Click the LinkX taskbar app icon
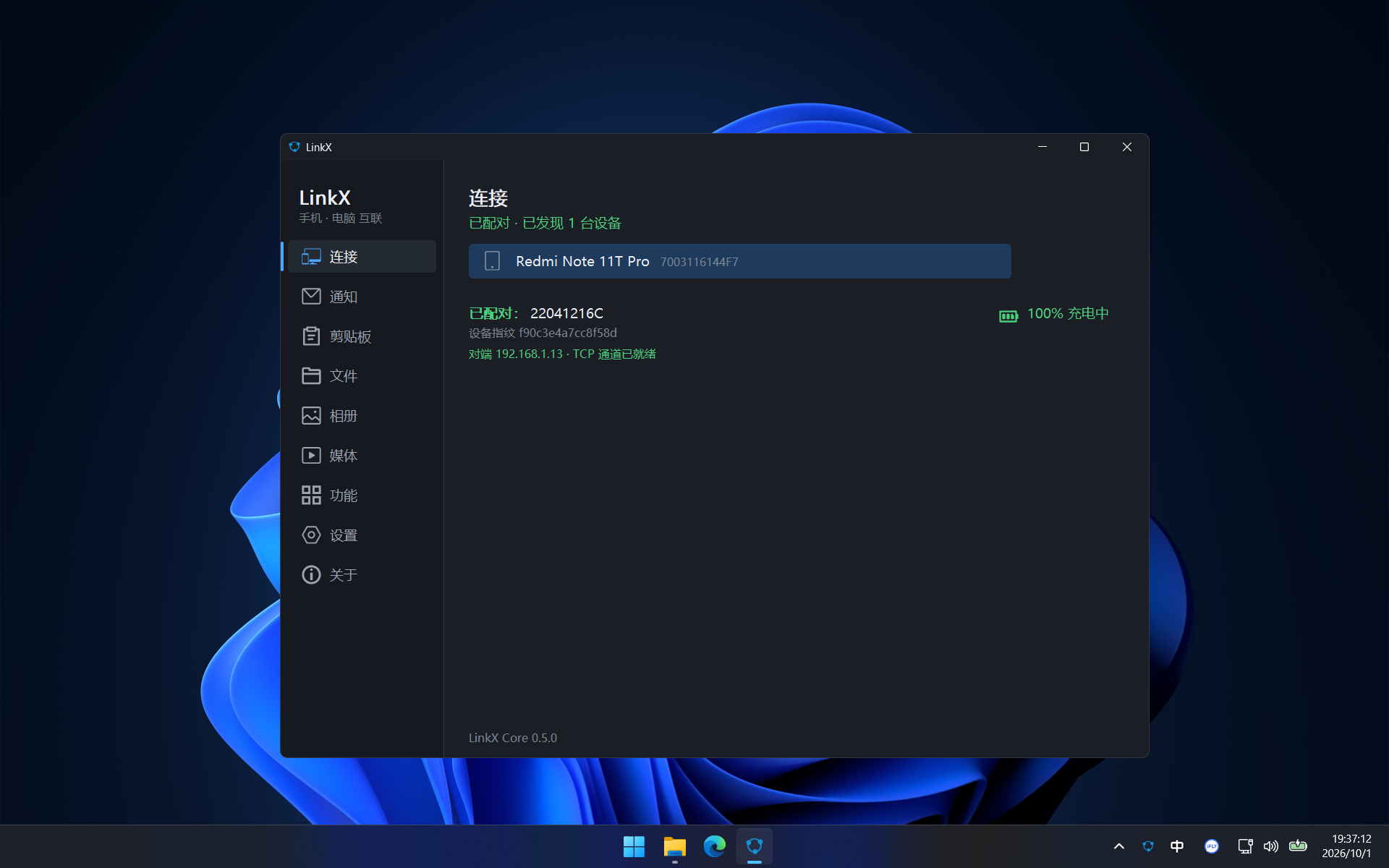 pos(755,846)
